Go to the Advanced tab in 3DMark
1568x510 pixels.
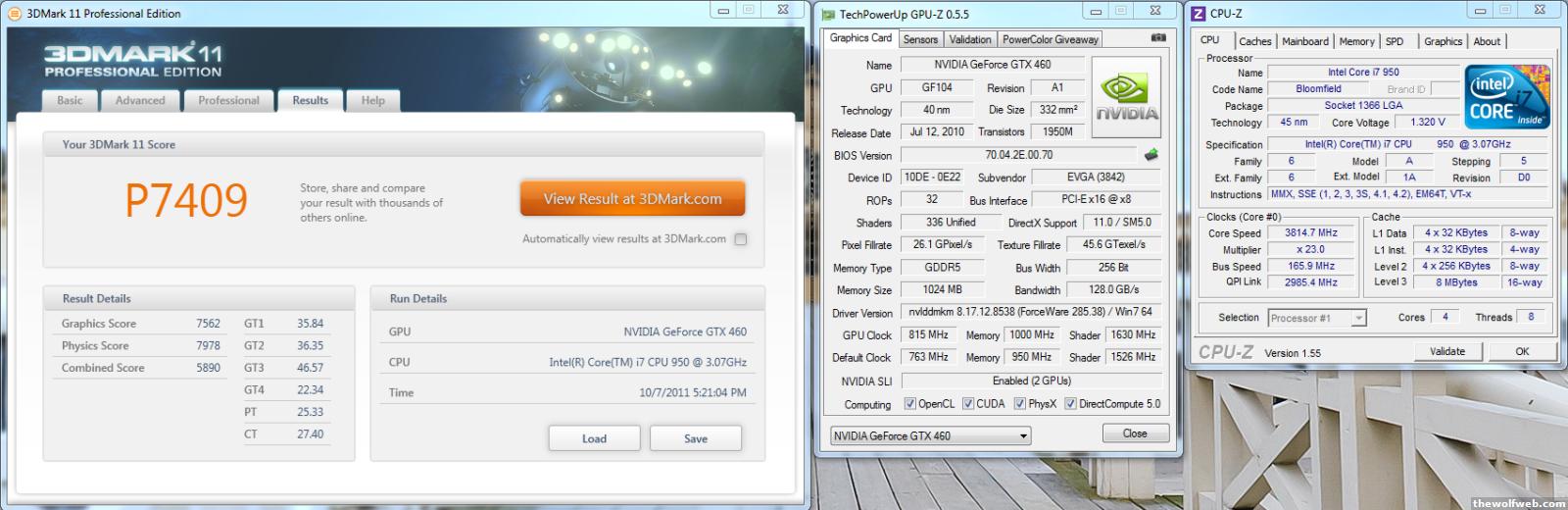[x=140, y=100]
